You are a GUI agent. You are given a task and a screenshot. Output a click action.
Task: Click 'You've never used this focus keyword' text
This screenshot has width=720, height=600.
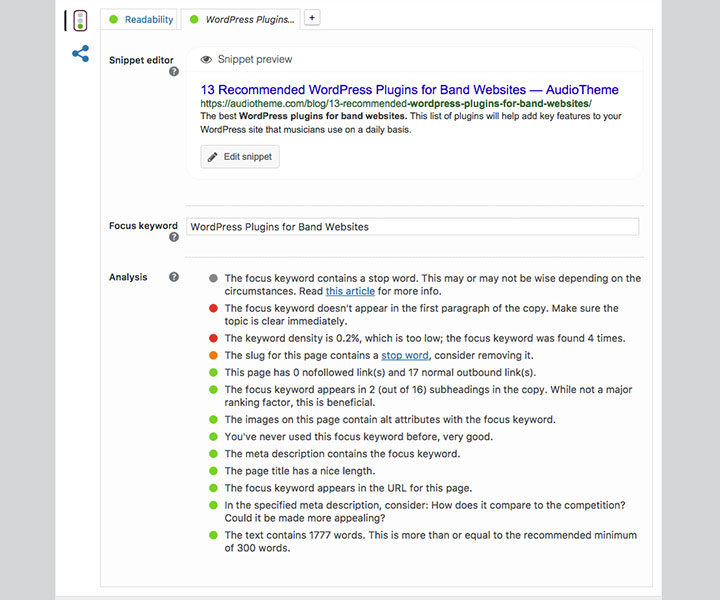point(359,437)
